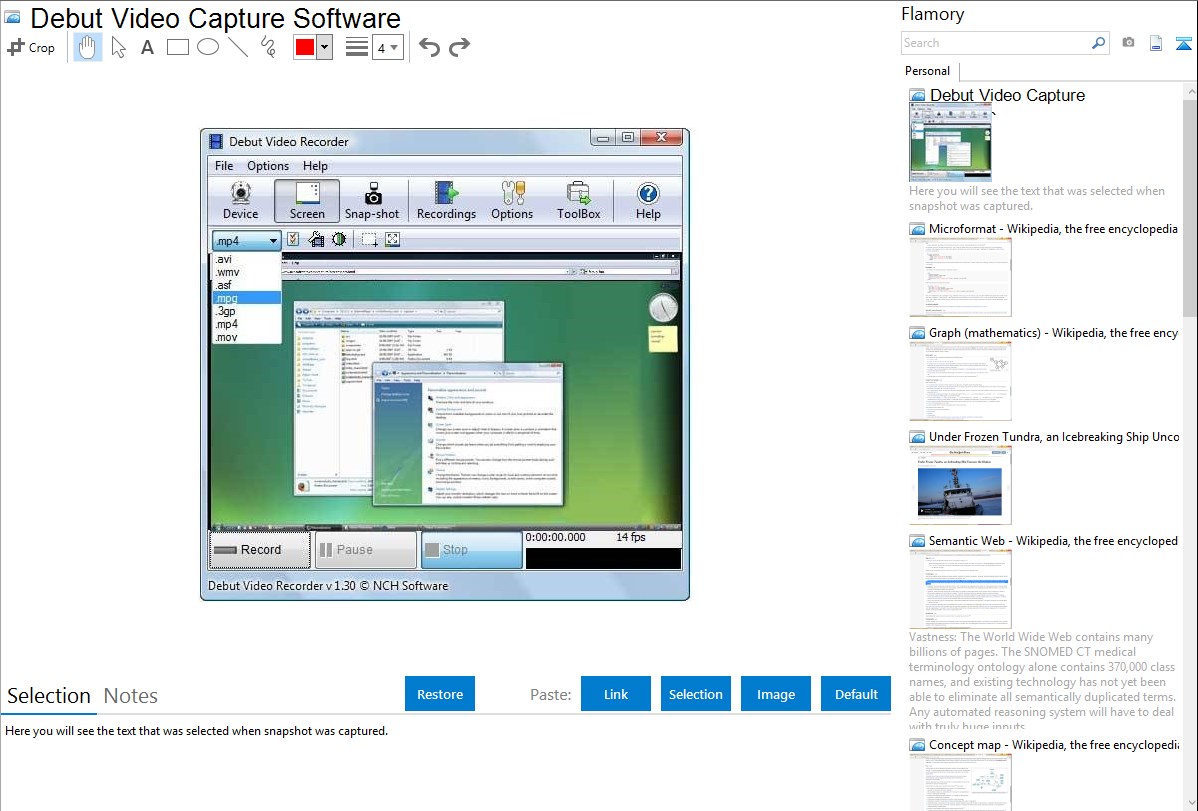Viewport: 1198px width, 811px height.
Task: Click the red color swatch
Action: (x=305, y=47)
